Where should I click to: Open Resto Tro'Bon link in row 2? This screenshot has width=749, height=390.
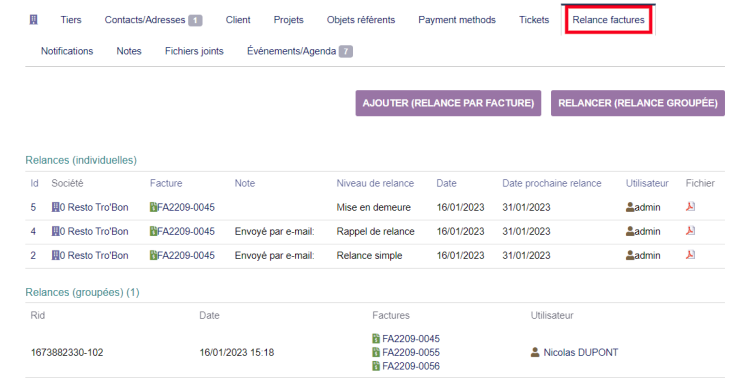click(94, 255)
